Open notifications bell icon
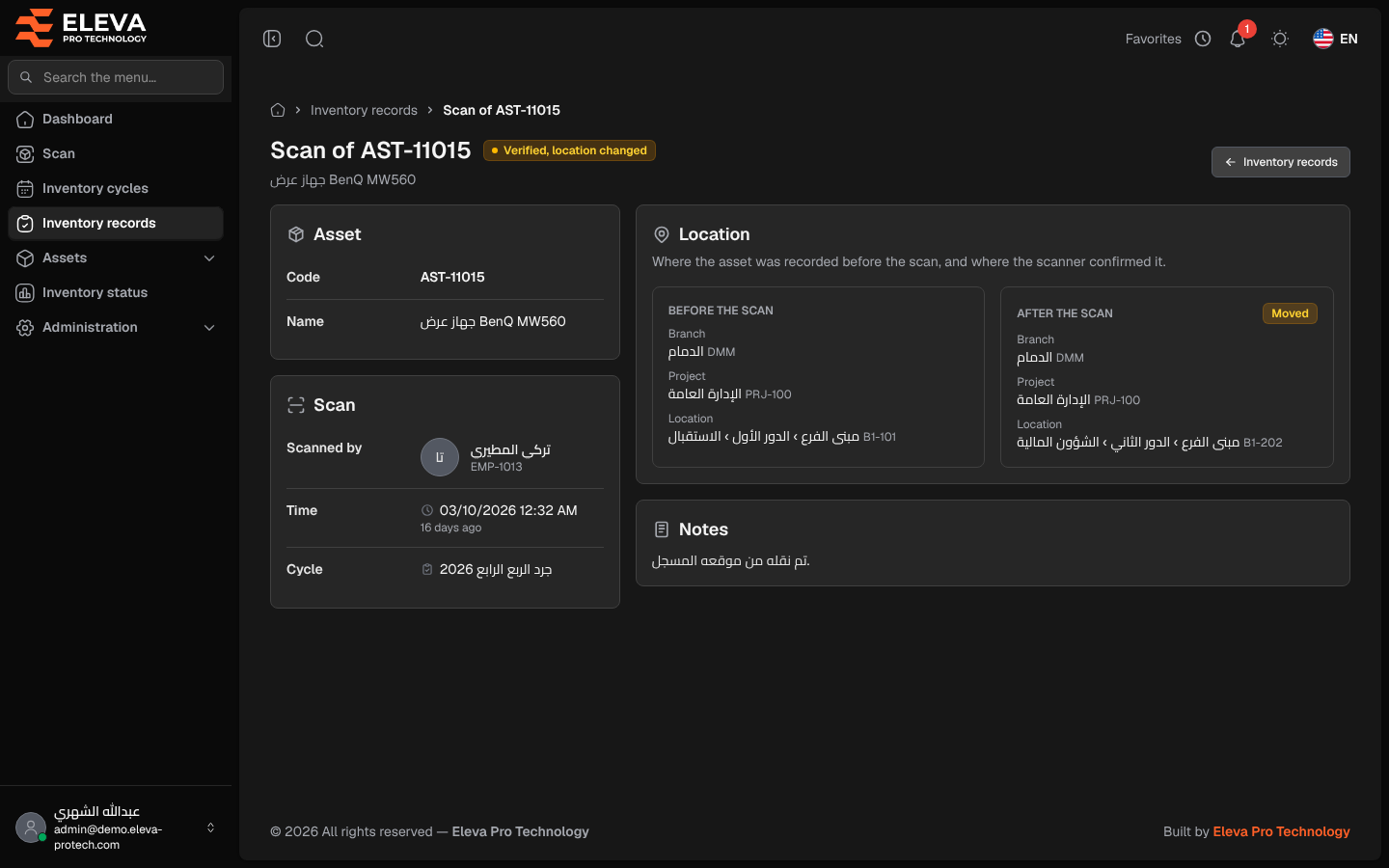This screenshot has height=868, width=1389. (1238, 39)
